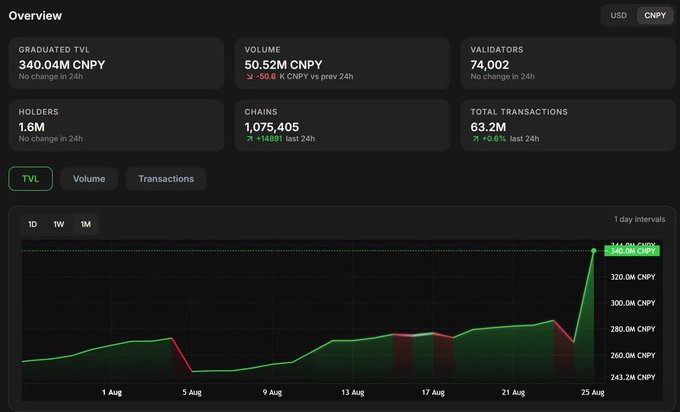Click the 243.2M CNPY axis label

(x=633, y=377)
